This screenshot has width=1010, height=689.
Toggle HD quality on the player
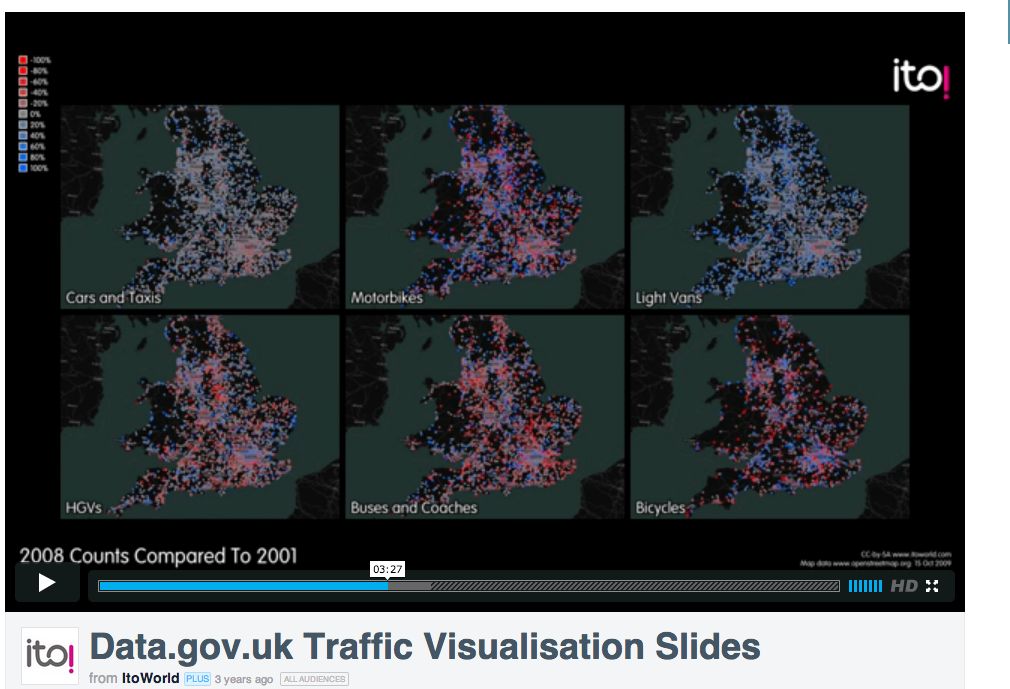tap(903, 586)
